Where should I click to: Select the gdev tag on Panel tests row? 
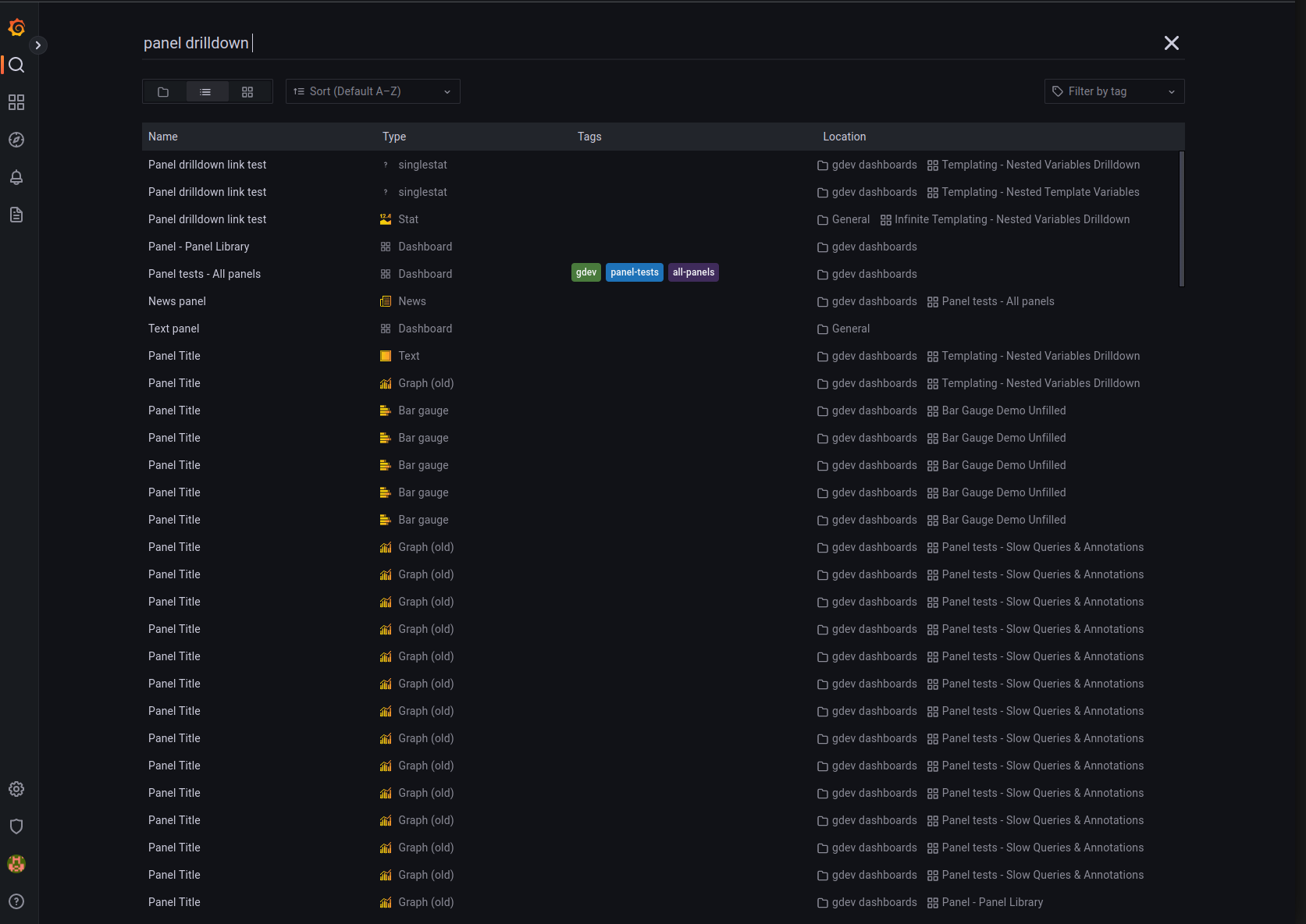click(x=585, y=272)
